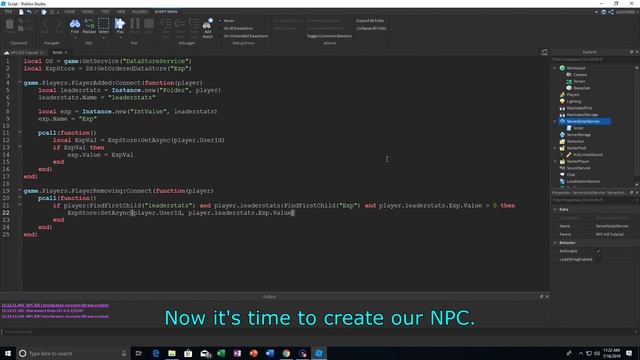This screenshot has width=640, height=360.
Task: Open Chrome from the taskbar
Action: pyautogui.click(x=286, y=353)
